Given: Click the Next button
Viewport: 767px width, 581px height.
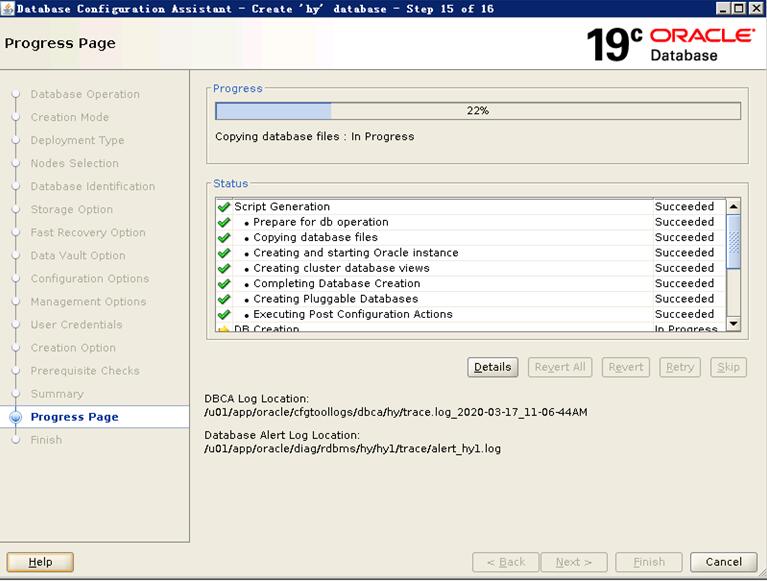Looking at the screenshot, I should point(574,562).
